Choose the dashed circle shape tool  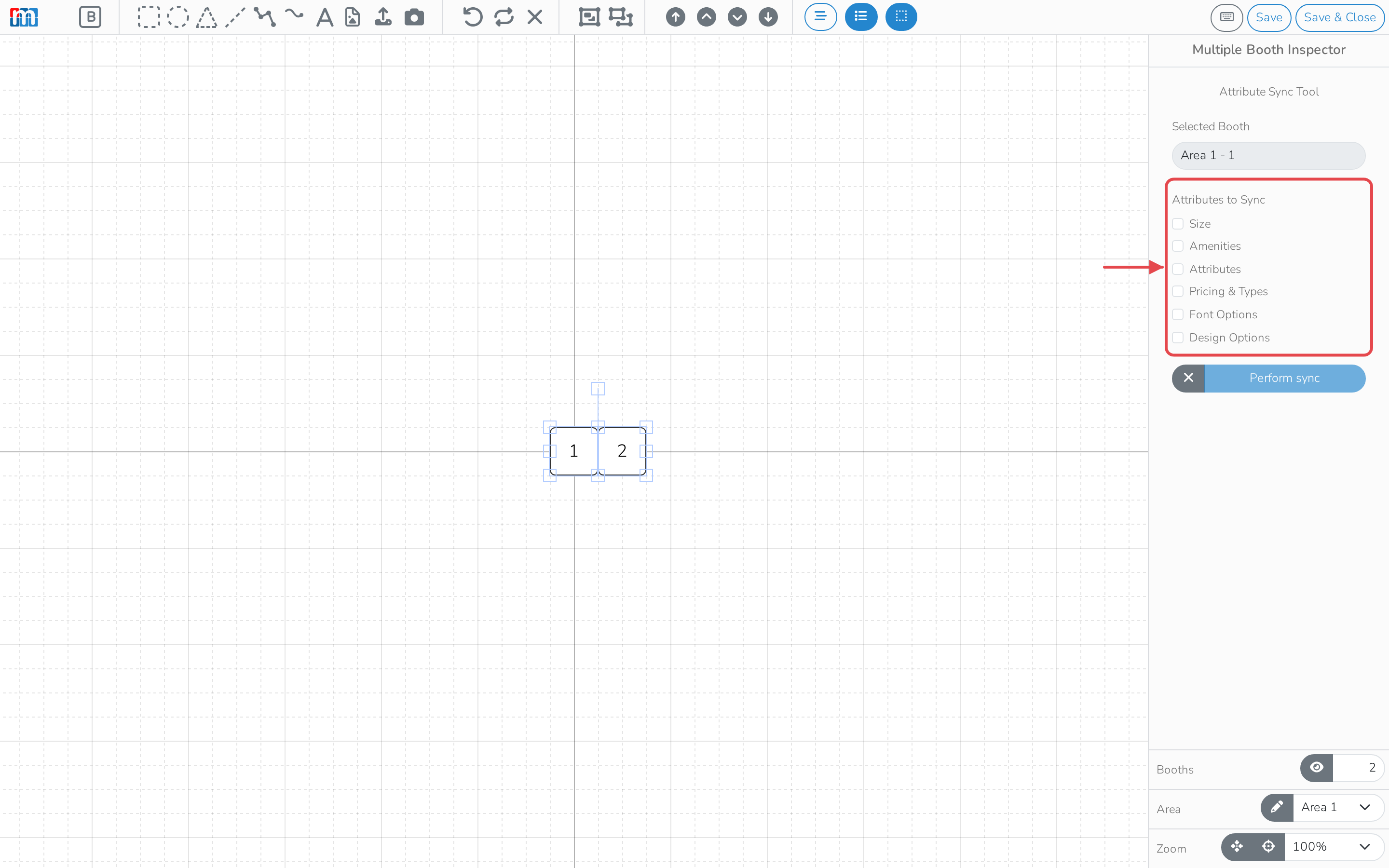pos(178,17)
